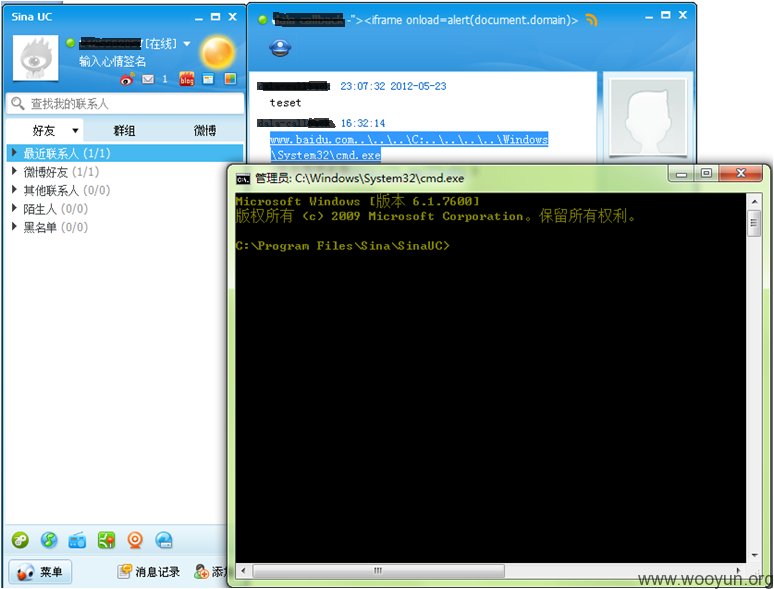
Task: Open the Weibo eye icon in Sina UC header
Action: 127,79
